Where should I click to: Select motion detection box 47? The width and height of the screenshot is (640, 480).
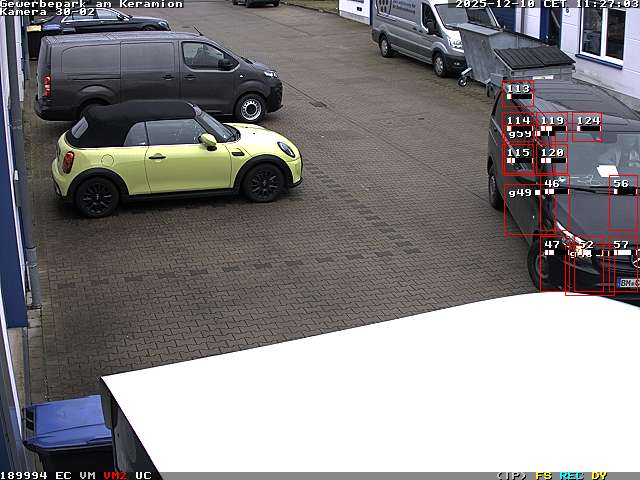552,264
